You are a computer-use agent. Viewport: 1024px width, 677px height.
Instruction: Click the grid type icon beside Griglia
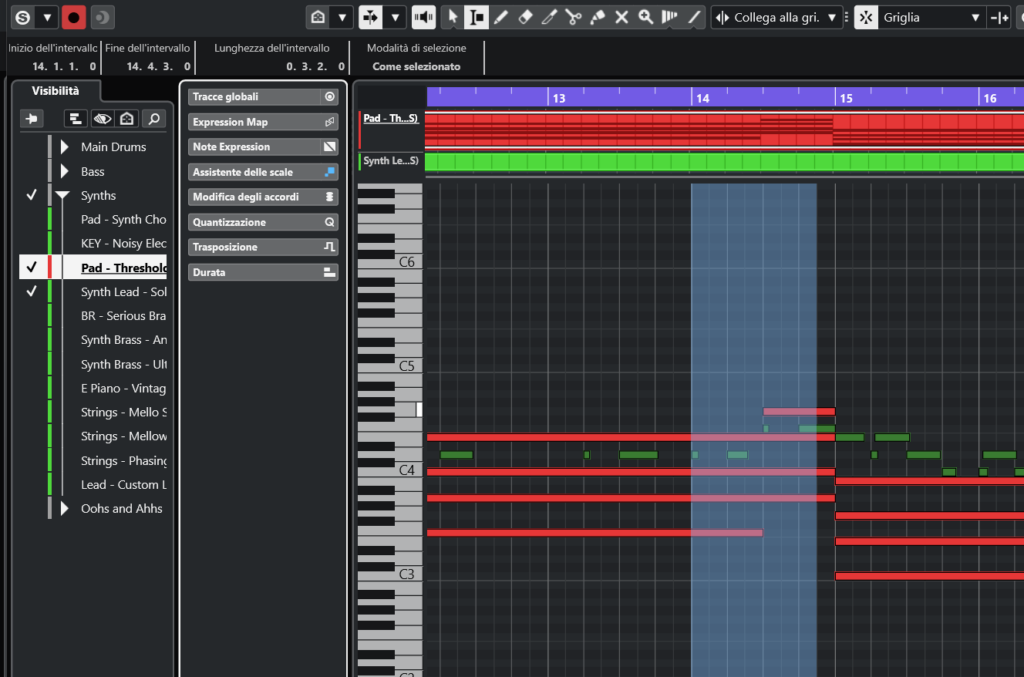pyautogui.click(x=866, y=18)
